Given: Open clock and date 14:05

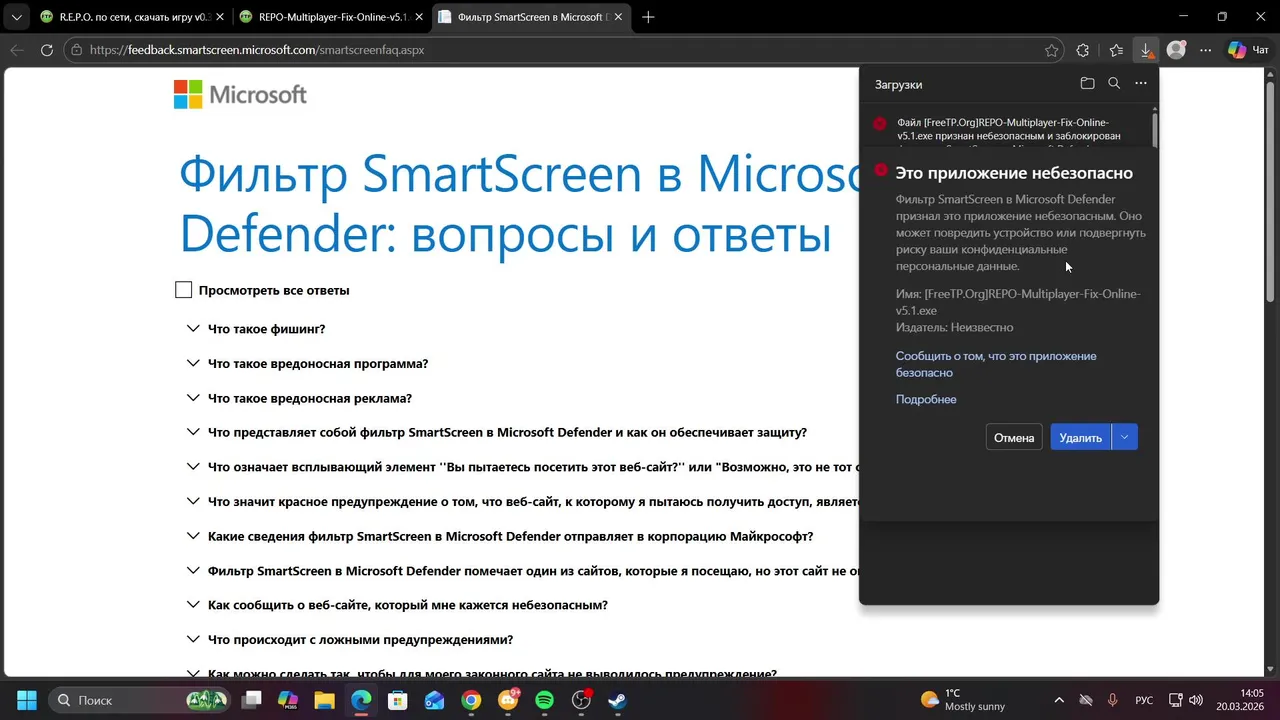Looking at the screenshot, I should click(x=1240, y=700).
